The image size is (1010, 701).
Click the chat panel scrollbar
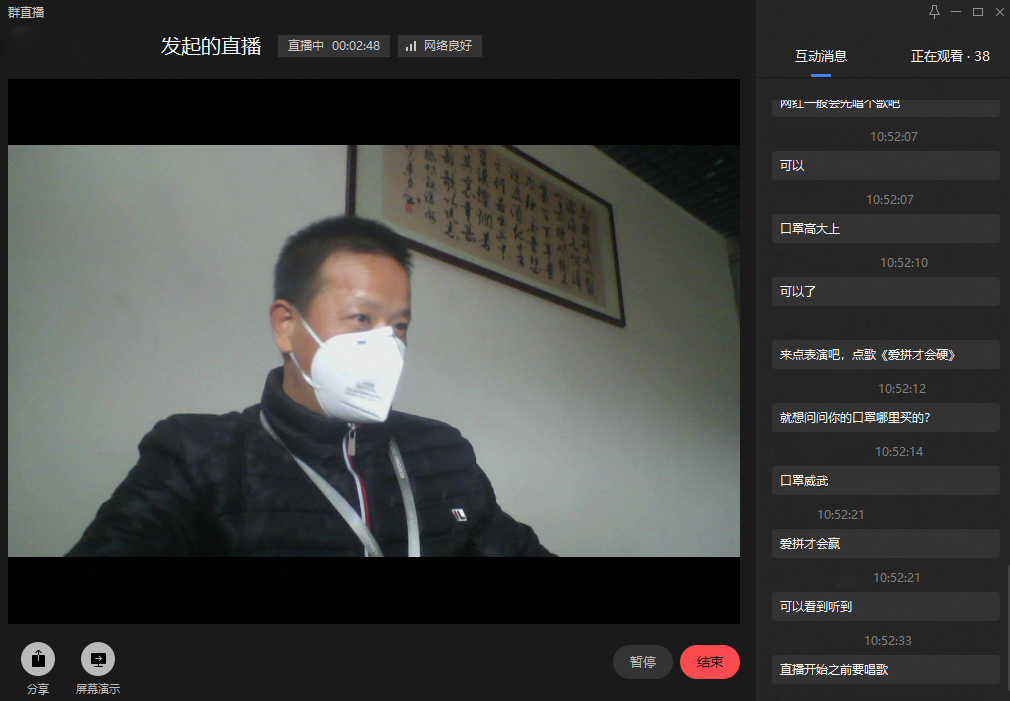click(1006, 630)
